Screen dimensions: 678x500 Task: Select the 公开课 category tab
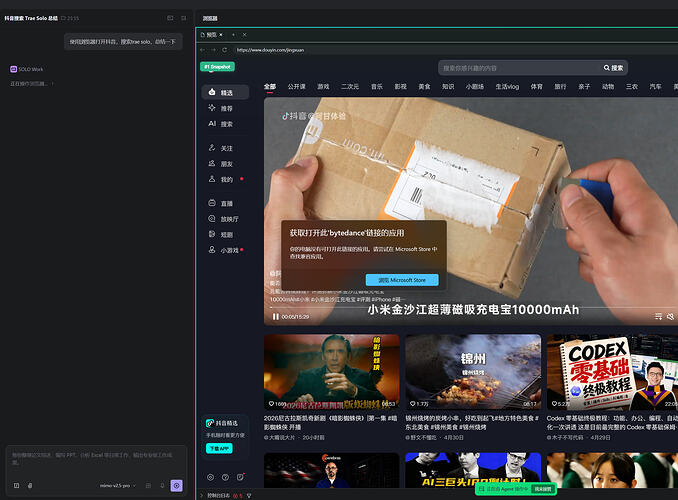(297, 87)
